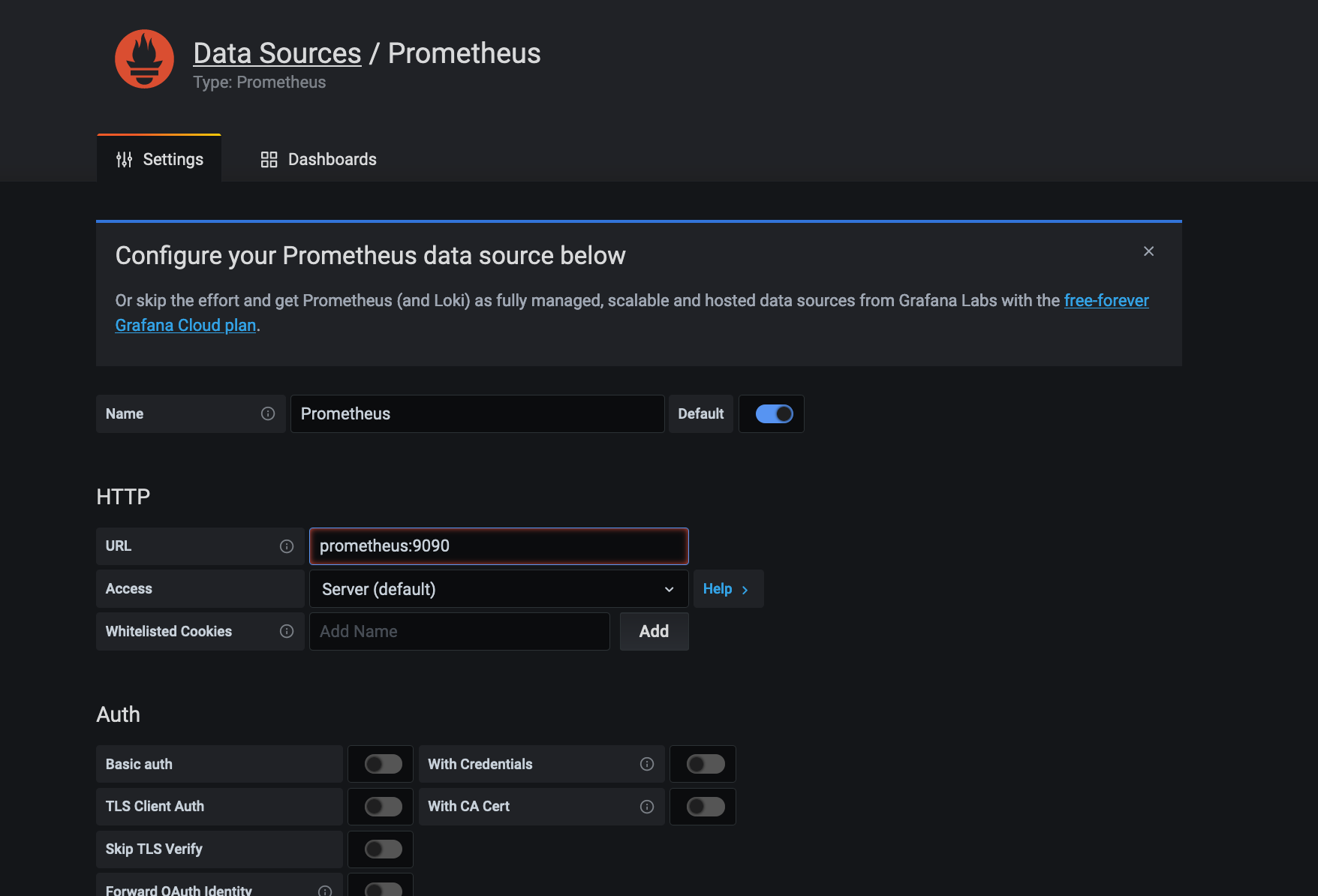1318x896 pixels.
Task: Click the URL info icon
Action: tap(287, 546)
